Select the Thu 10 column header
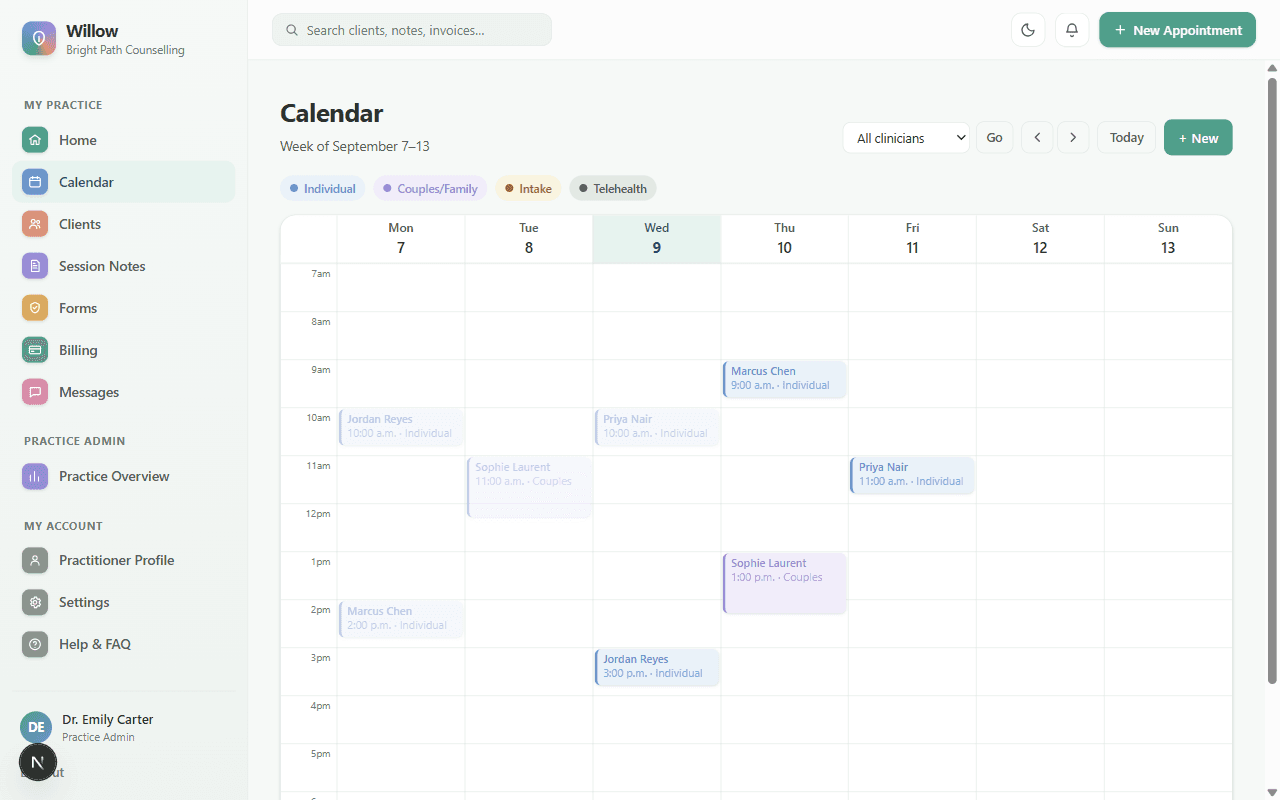The image size is (1280, 800). point(785,239)
